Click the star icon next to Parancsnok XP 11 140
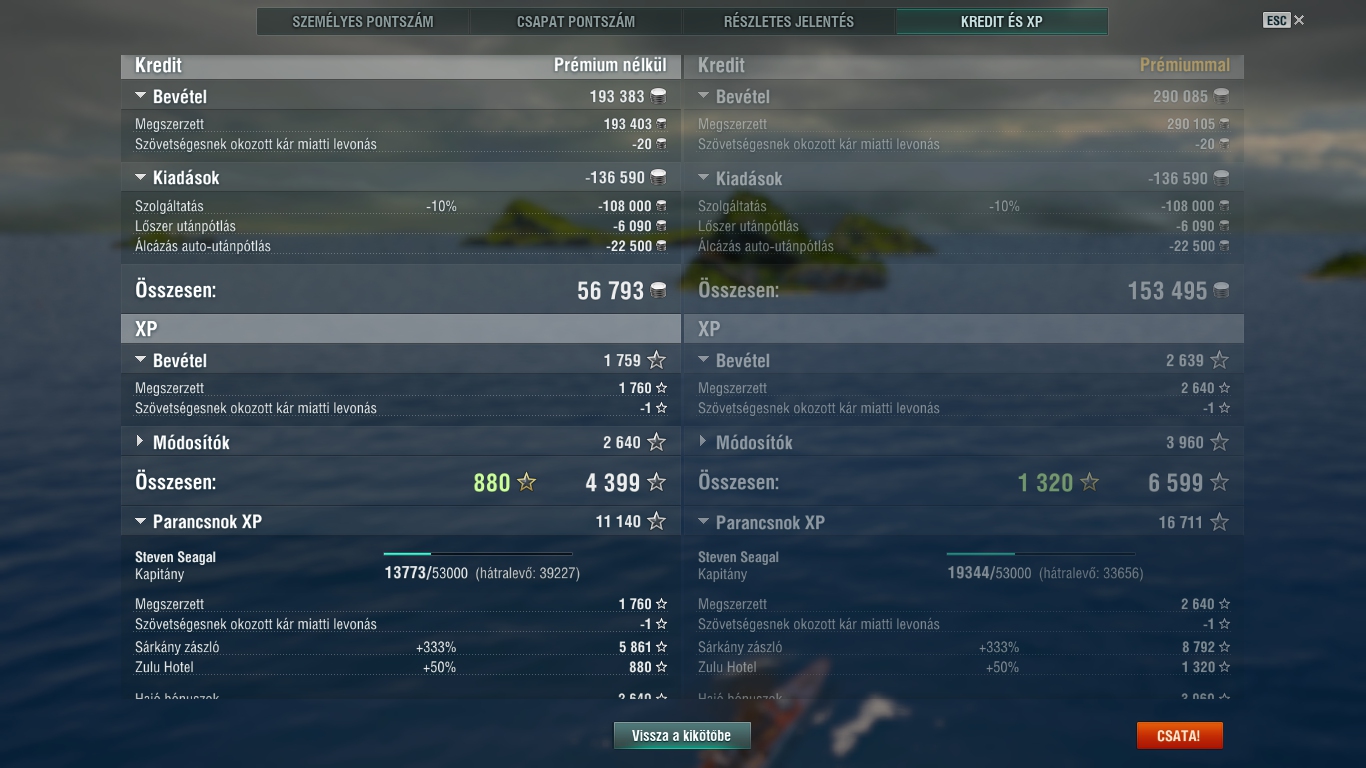This screenshot has height=768, width=1366. click(656, 521)
